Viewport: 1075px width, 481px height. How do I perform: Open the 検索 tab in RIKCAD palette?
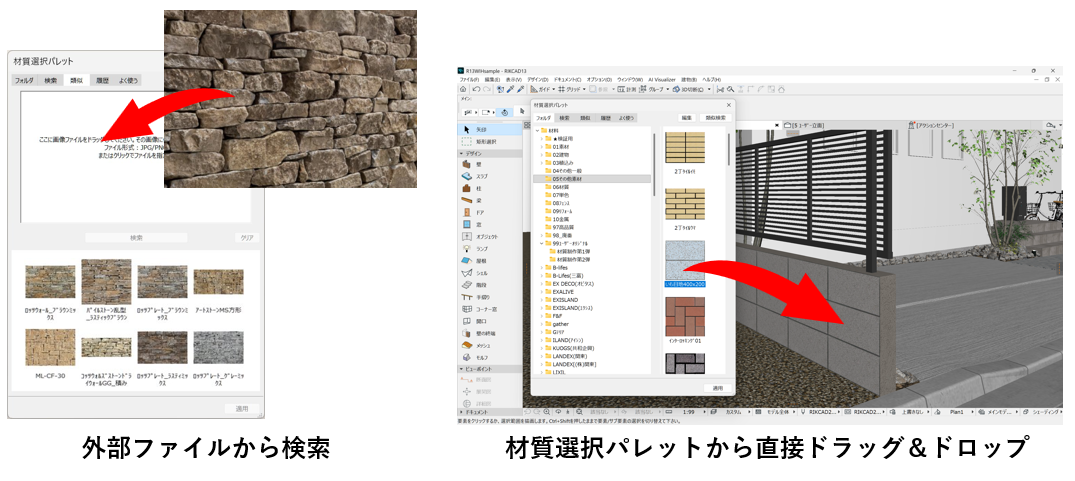(564, 117)
